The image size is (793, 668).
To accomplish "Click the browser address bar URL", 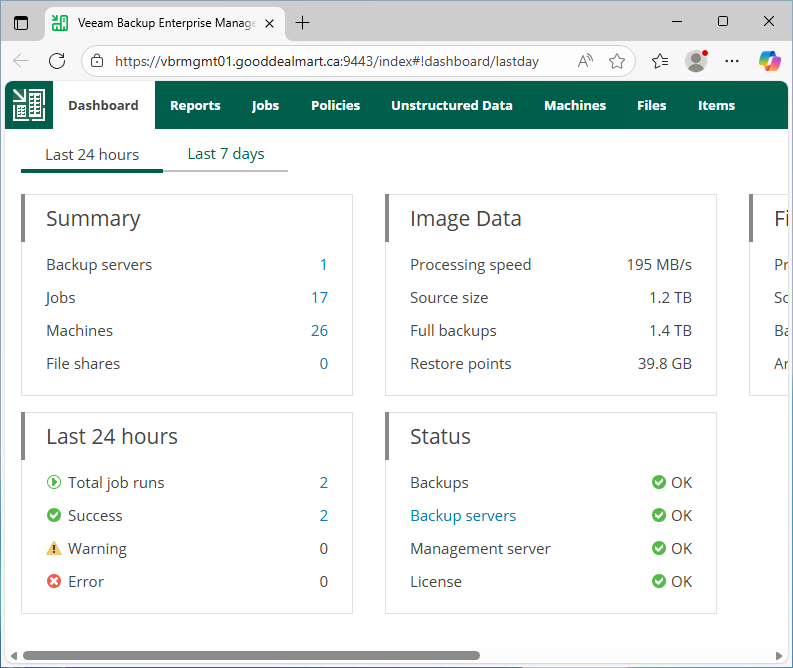I will (326, 61).
